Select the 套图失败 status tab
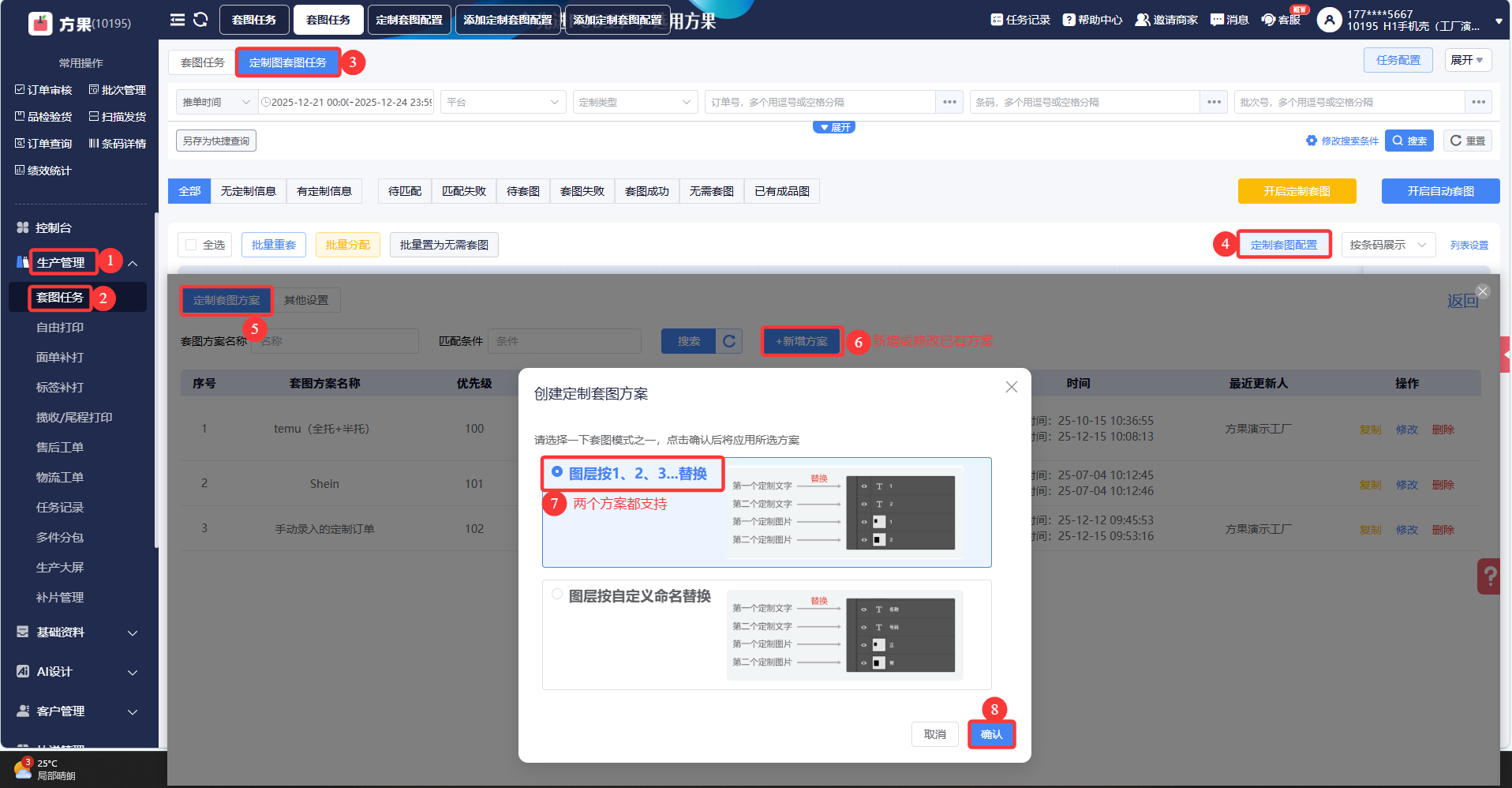Image resolution: width=1512 pixels, height=788 pixels. pos(582,191)
